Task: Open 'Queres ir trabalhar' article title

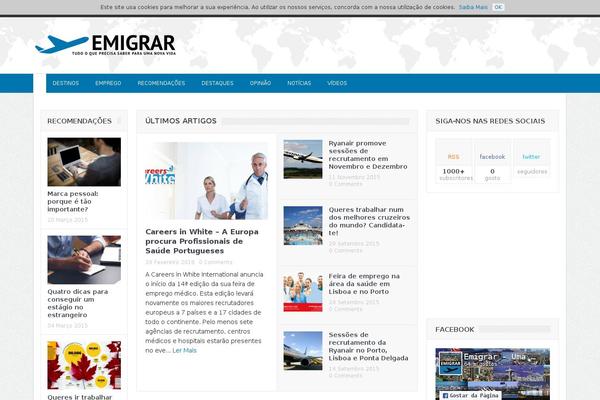Action: tap(80, 397)
